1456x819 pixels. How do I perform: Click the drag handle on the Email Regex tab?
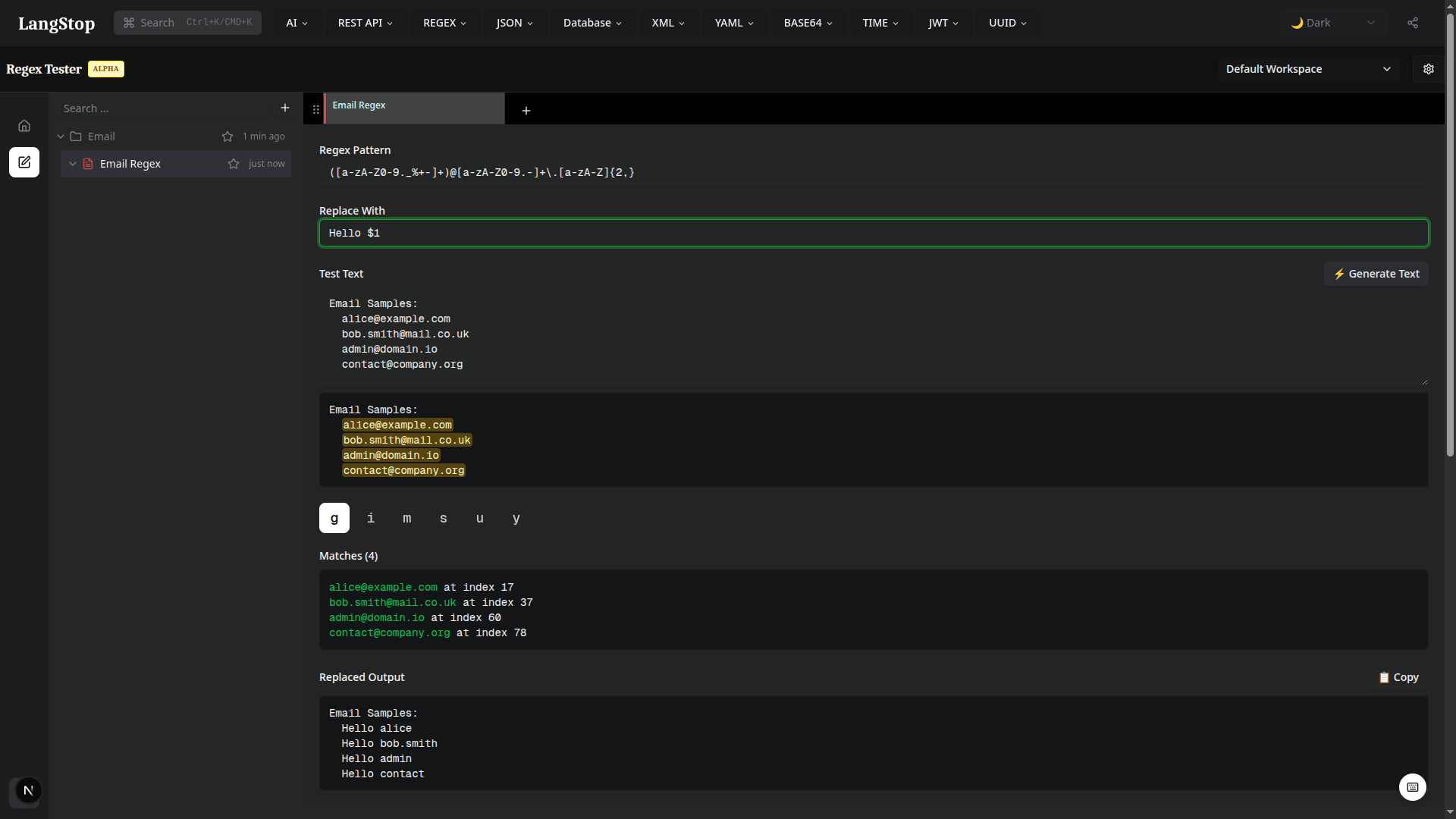[315, 108]
